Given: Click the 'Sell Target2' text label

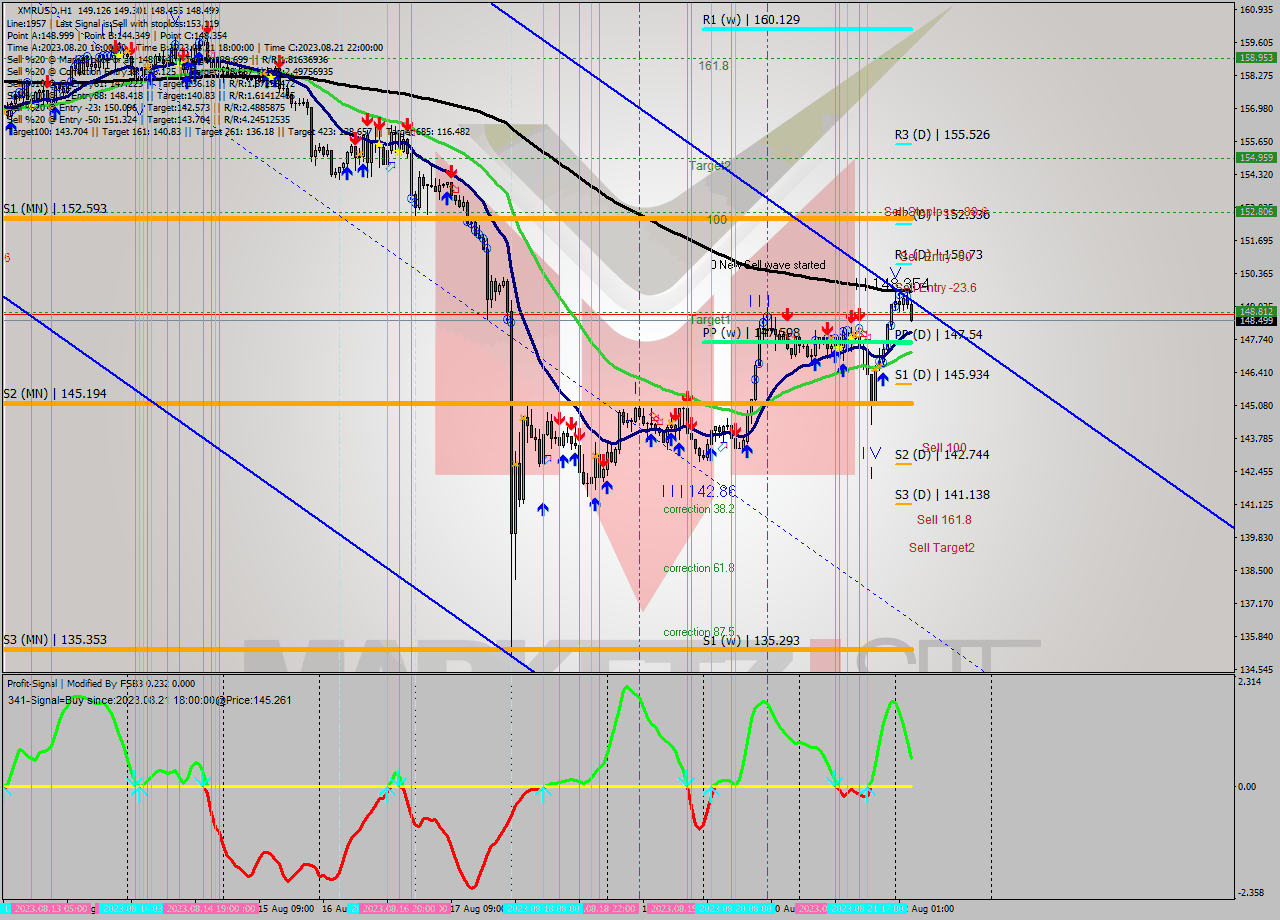Looking at the screenshot, I should click(941, 547).
